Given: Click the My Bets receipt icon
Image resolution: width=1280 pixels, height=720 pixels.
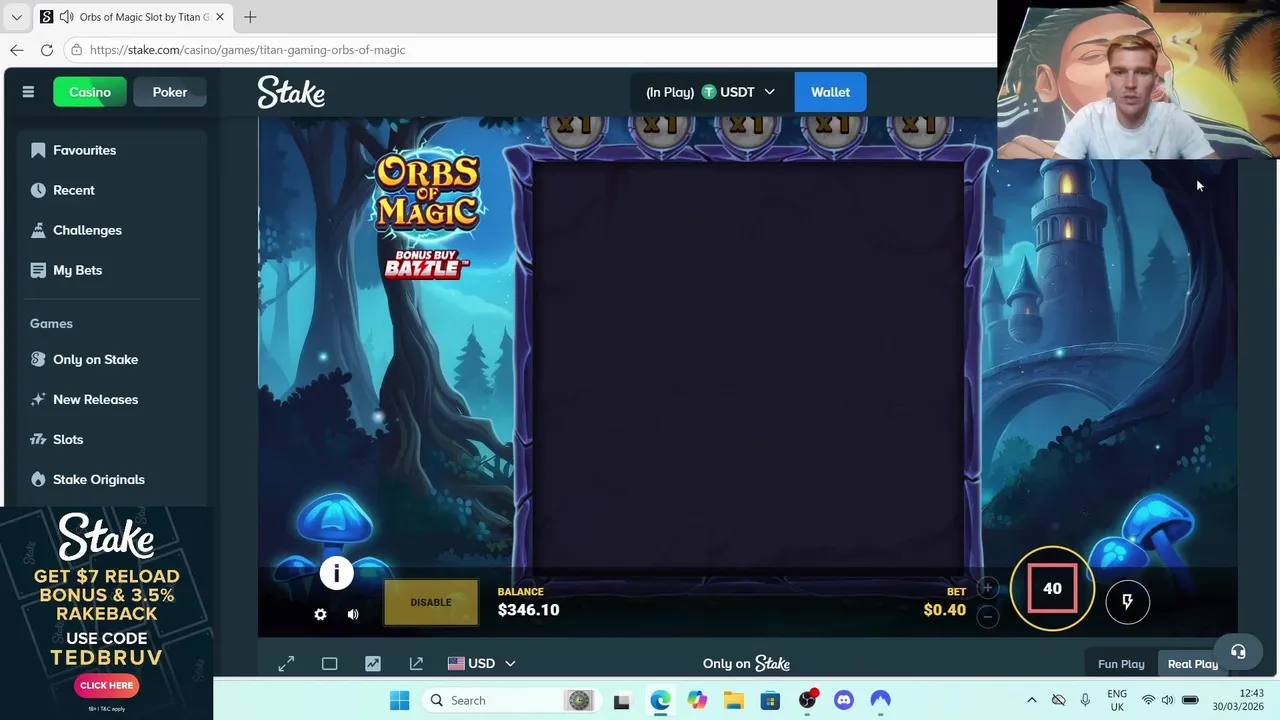Looking at the screenshot, I should (38, 270).
